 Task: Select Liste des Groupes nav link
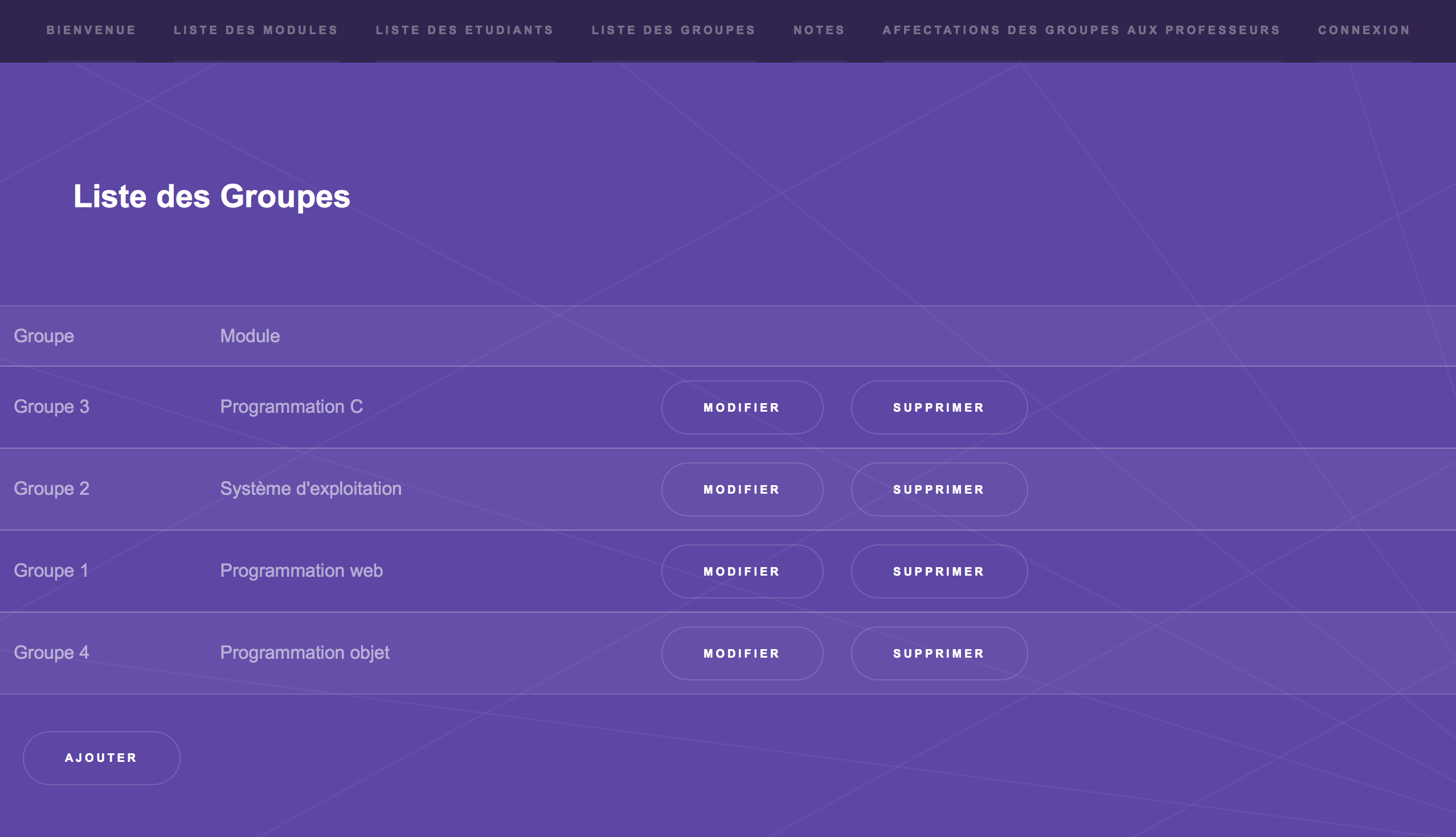(x=673, y=30)
